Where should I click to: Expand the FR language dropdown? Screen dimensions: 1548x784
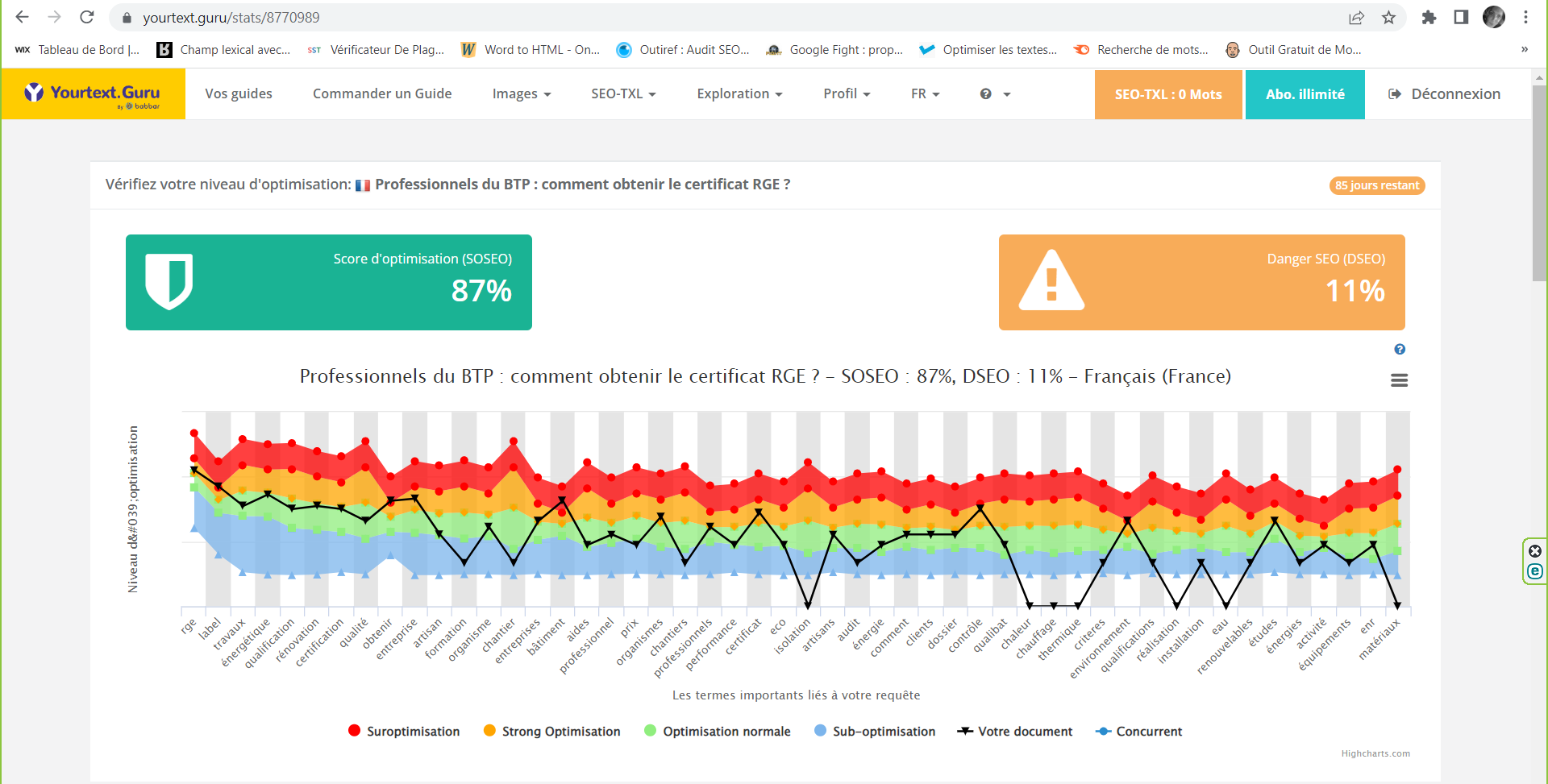[x=925, y=93]
